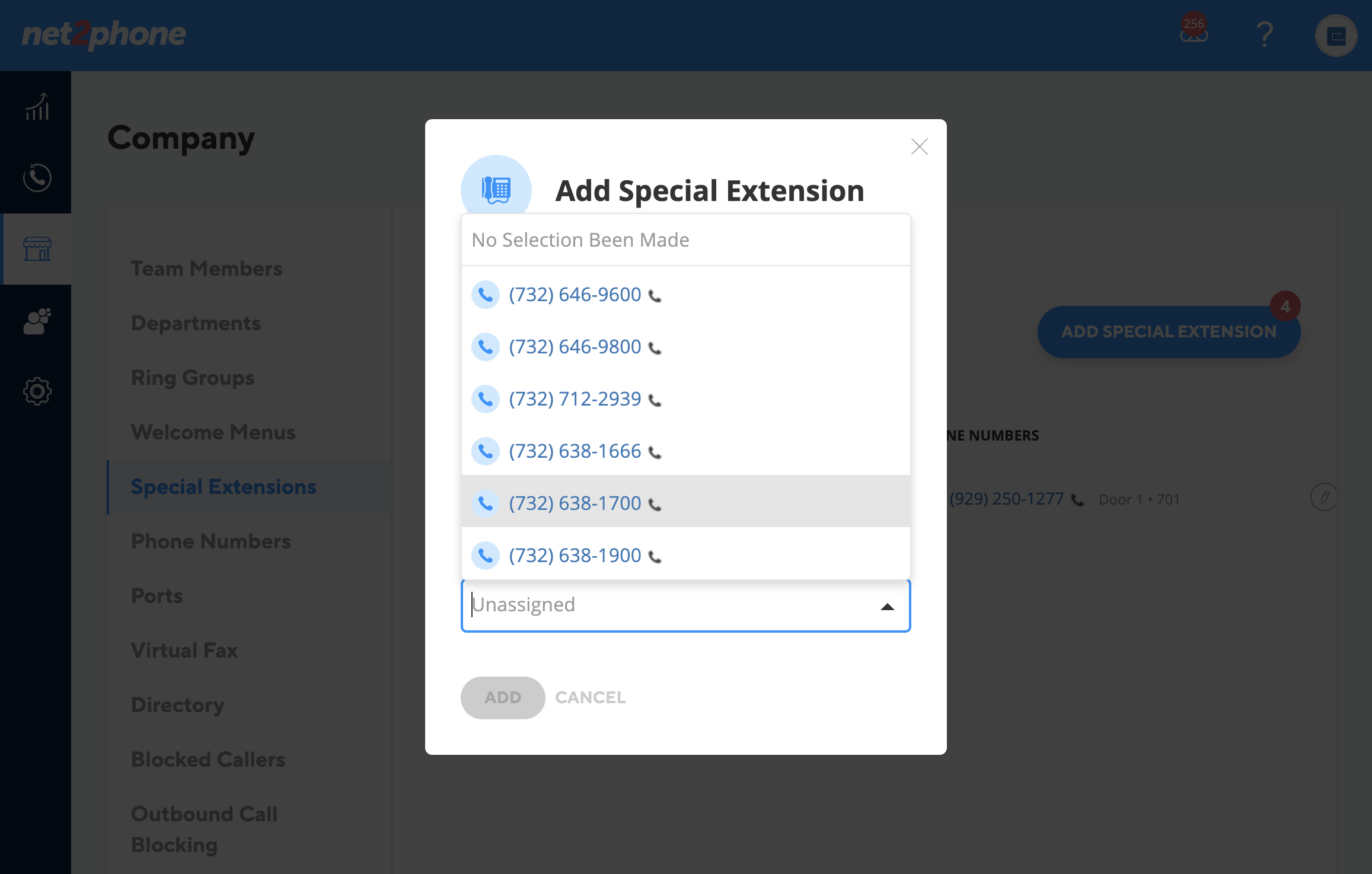Screen dimensions: 1372x874
Task: Open the call history sidebar icon
Action: [37, 177]
